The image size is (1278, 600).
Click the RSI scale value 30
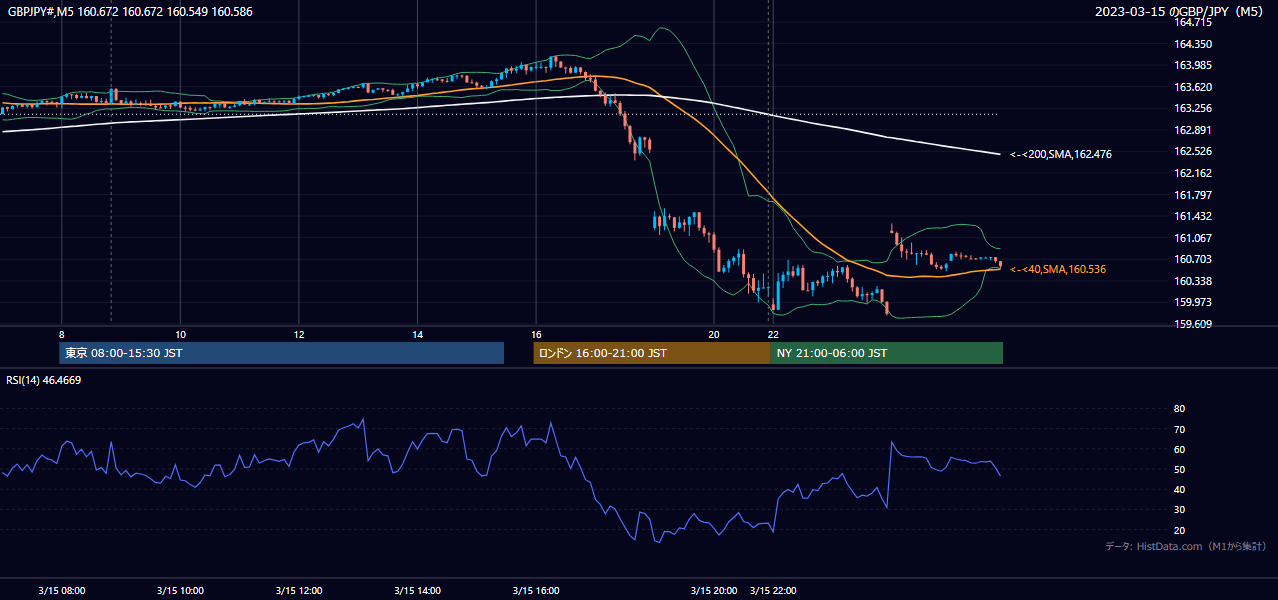click(1180, 510)
